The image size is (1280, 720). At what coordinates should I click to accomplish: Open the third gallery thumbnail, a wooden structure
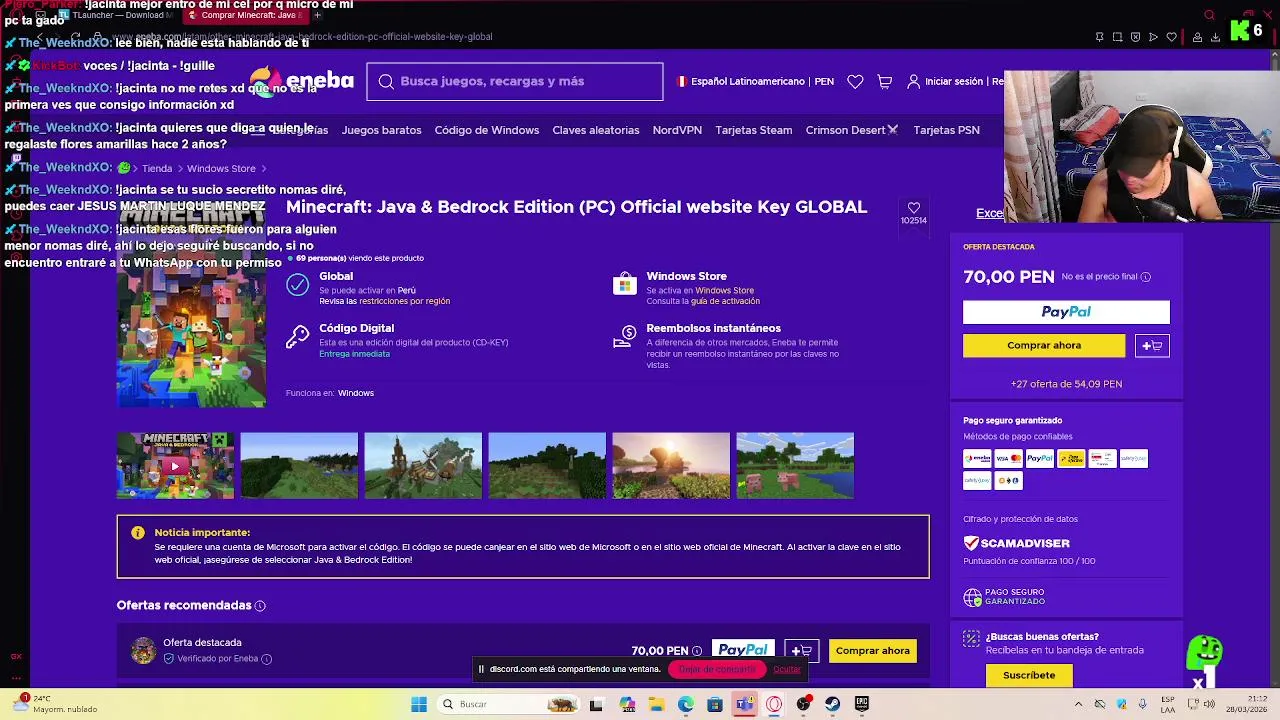click(x=423, y=466)
